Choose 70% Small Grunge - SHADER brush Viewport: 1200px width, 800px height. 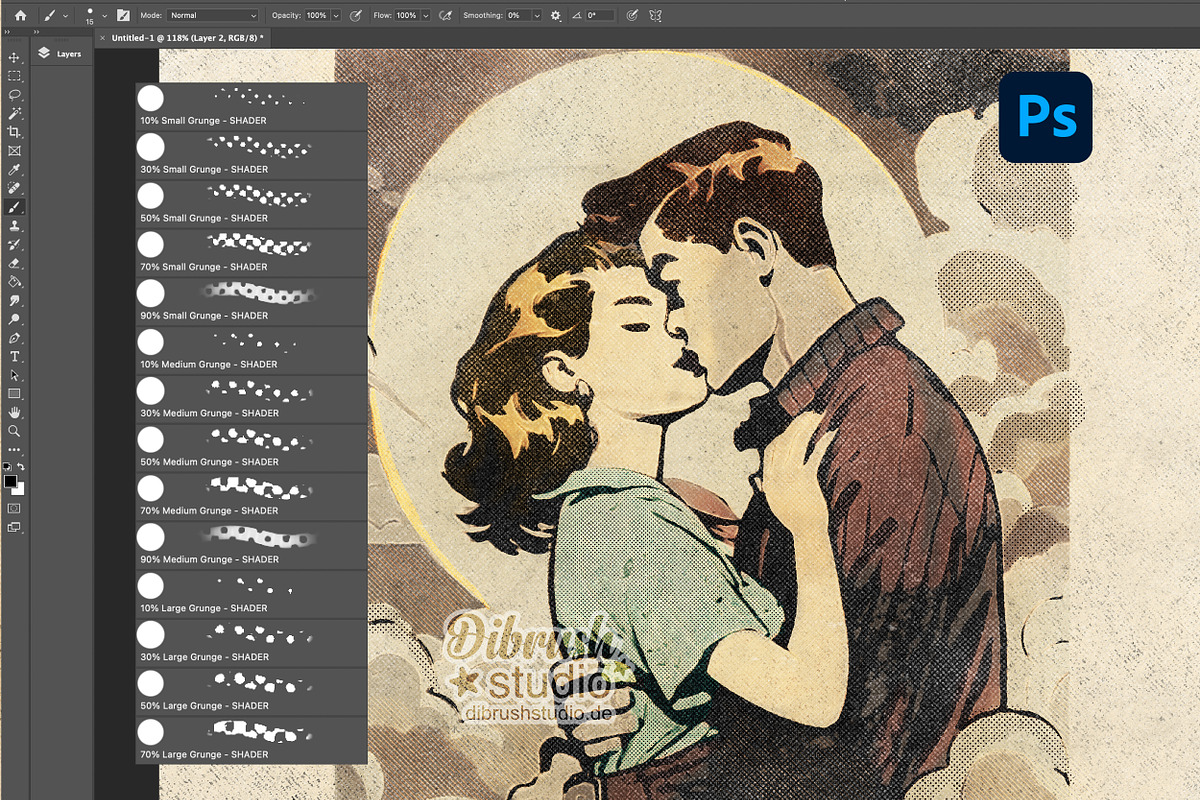point(251,253)
